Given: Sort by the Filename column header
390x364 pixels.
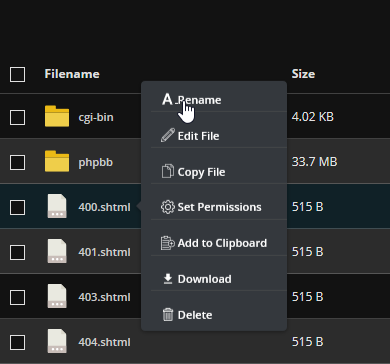Looking at the screenshot, I should [x=72, y=74].
